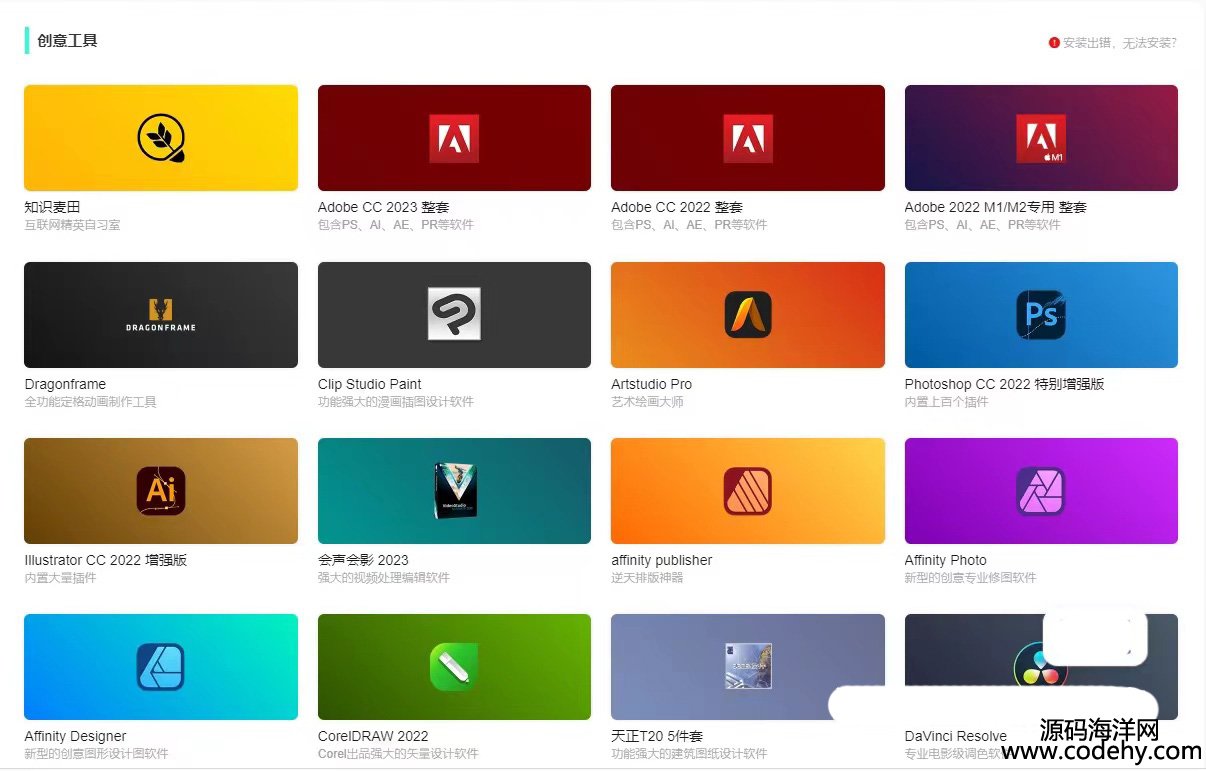Click the Clip Studio Paint title text
1206x771 pixels.
click(370, 384)
